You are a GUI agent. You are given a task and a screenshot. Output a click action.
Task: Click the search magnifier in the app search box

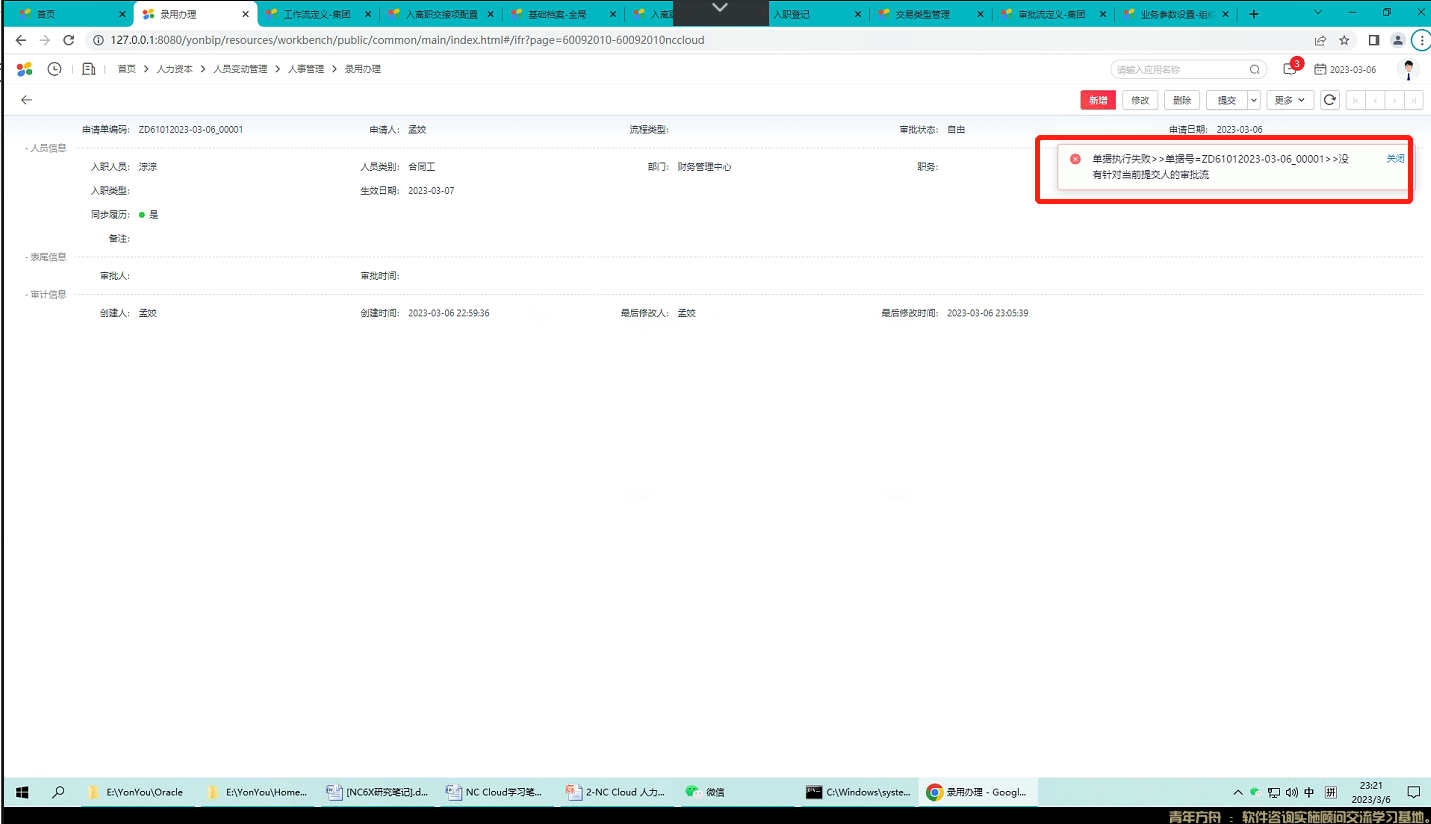pyautogui.click(x=1254, y=70)
